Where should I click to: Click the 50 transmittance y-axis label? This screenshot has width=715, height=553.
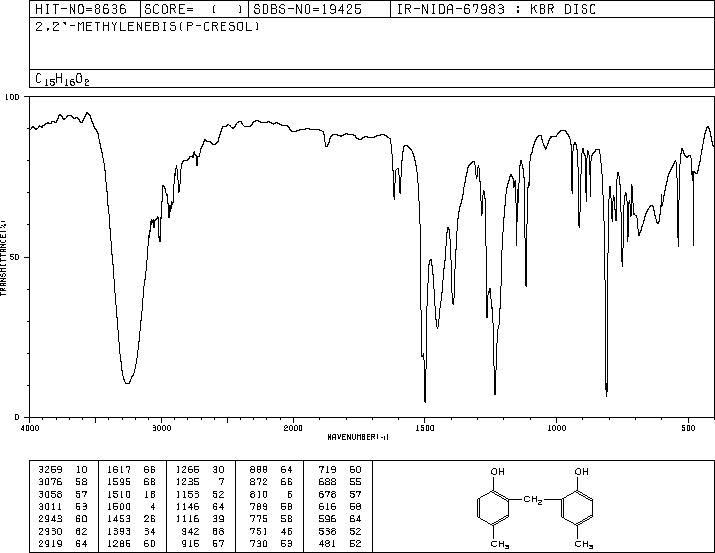tap(15, 258)
